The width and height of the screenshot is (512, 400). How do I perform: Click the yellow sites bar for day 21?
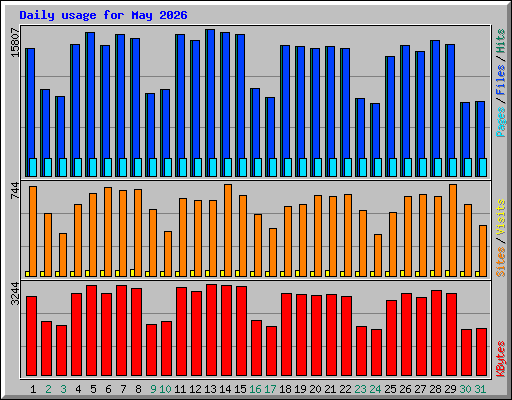click(x=327, y=273)
